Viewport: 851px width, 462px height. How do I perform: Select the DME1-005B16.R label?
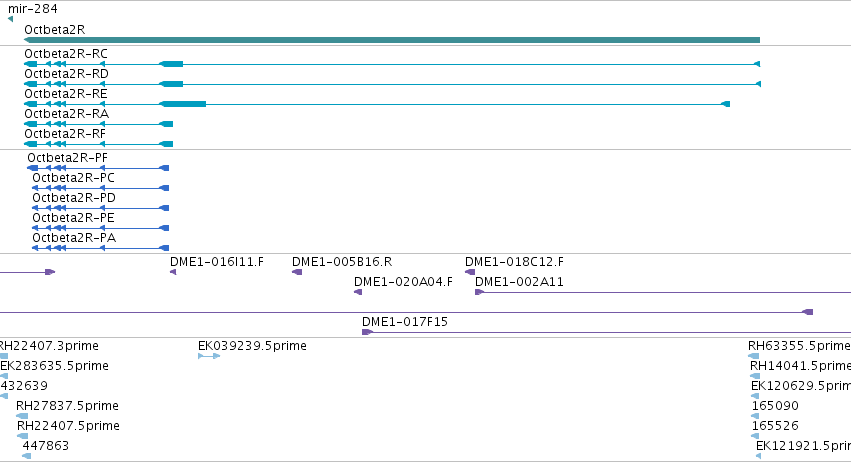[342, 262]
